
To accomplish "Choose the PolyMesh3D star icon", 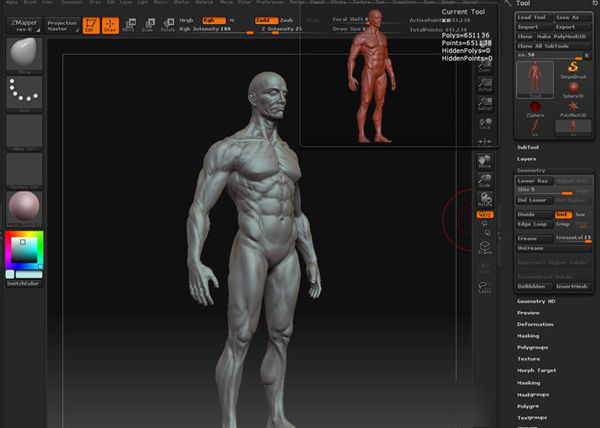I will pyautogui.click(x=574, y=107).
